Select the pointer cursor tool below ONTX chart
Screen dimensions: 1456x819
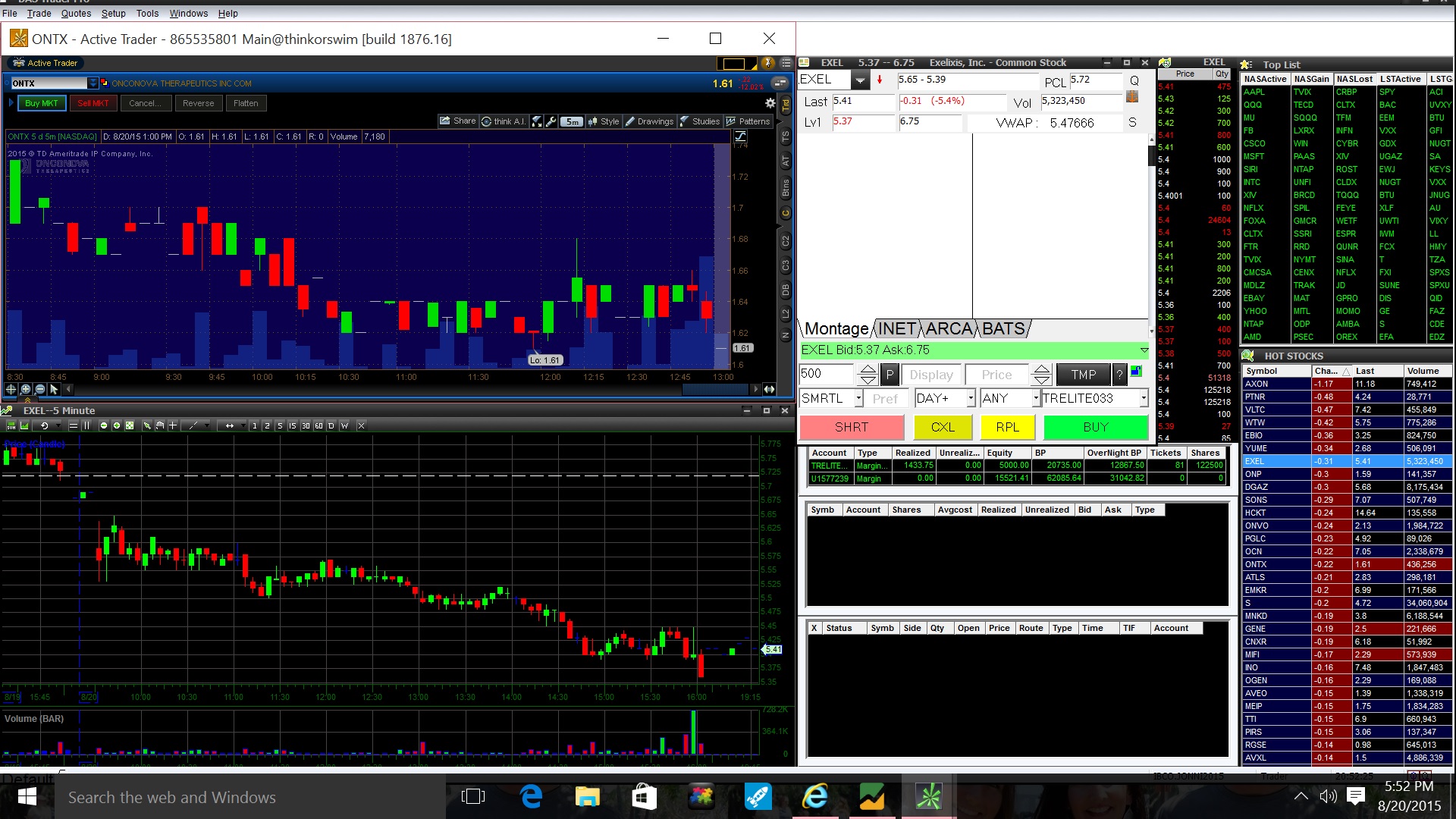point(54,389)
